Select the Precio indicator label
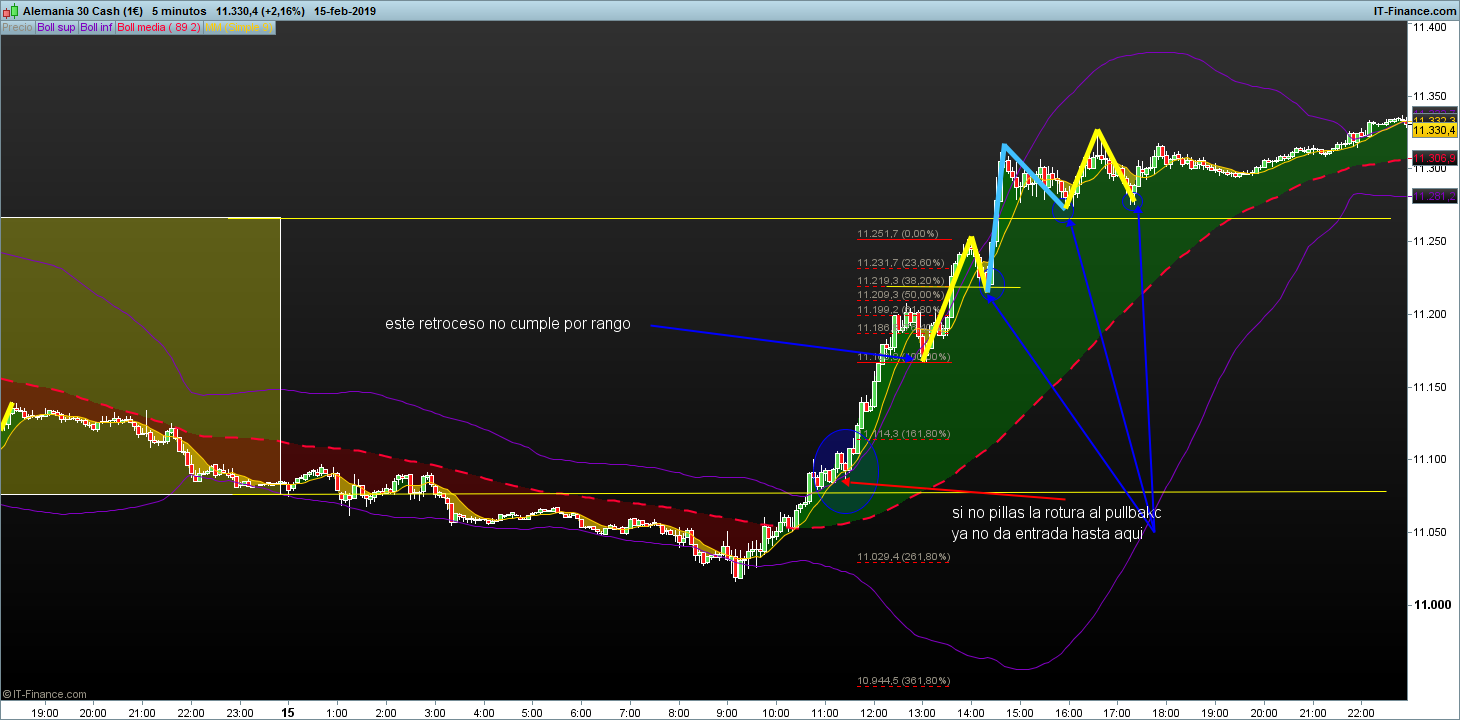The image size is (1460, 720). coord(17,28)
